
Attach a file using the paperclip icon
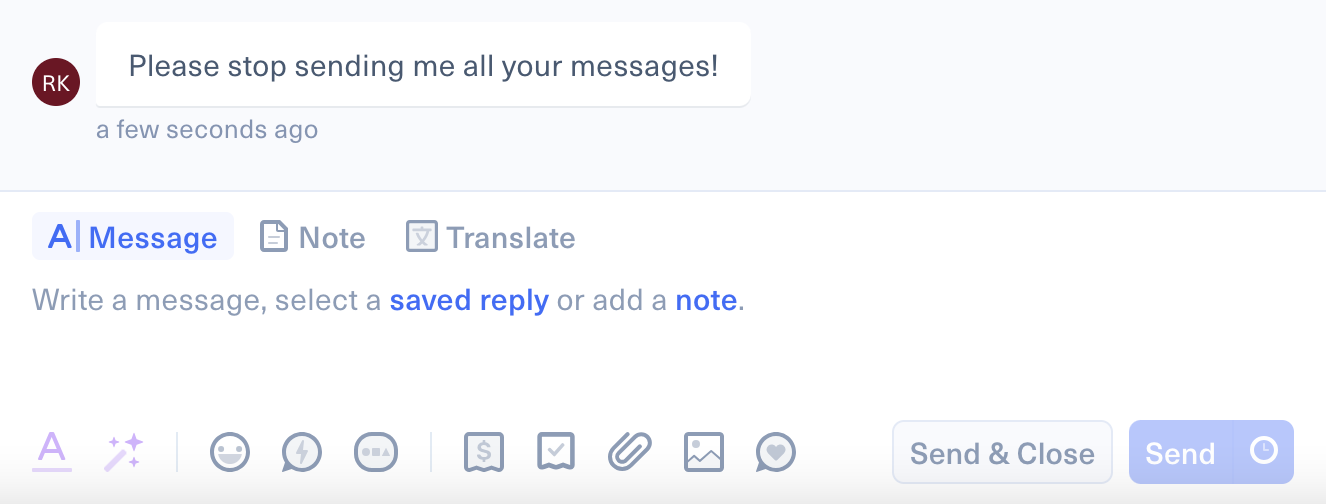[630, 452]
